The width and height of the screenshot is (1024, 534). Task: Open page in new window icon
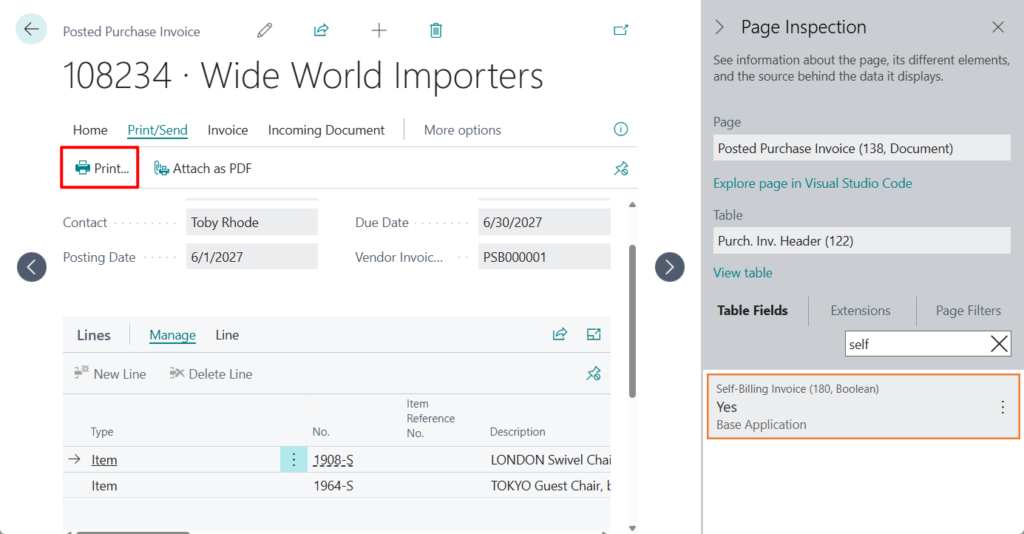[621, 31]
